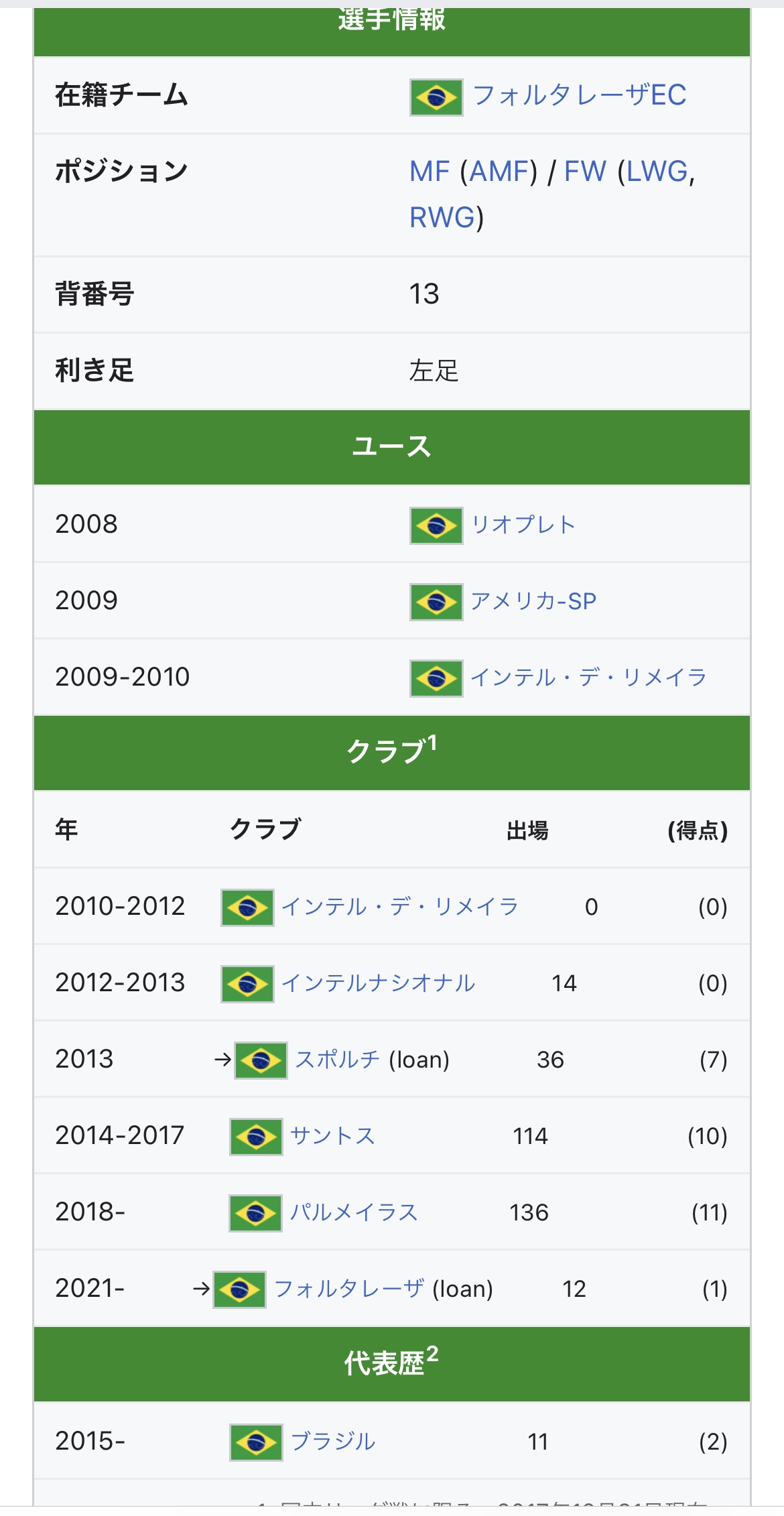Open the インテルナシオナル club link
The height and width of the screenshot is (1516, 784).
coord(379,983)
